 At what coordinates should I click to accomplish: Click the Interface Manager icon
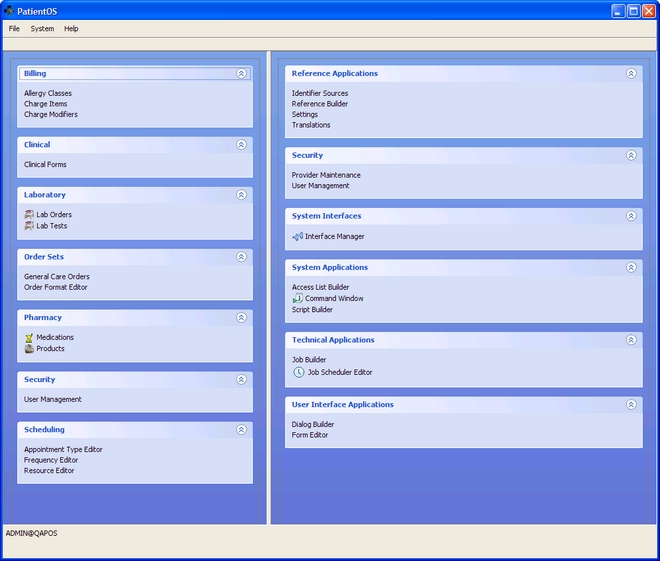click(x=297, y=237)
